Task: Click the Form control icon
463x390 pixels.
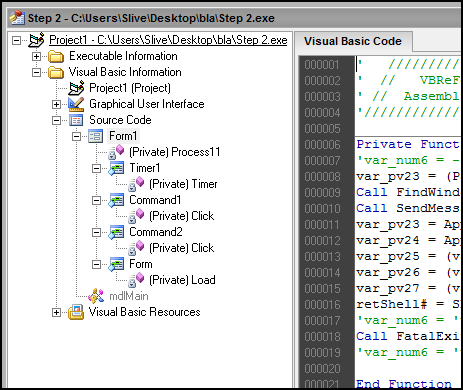Action: coord(116,264)
